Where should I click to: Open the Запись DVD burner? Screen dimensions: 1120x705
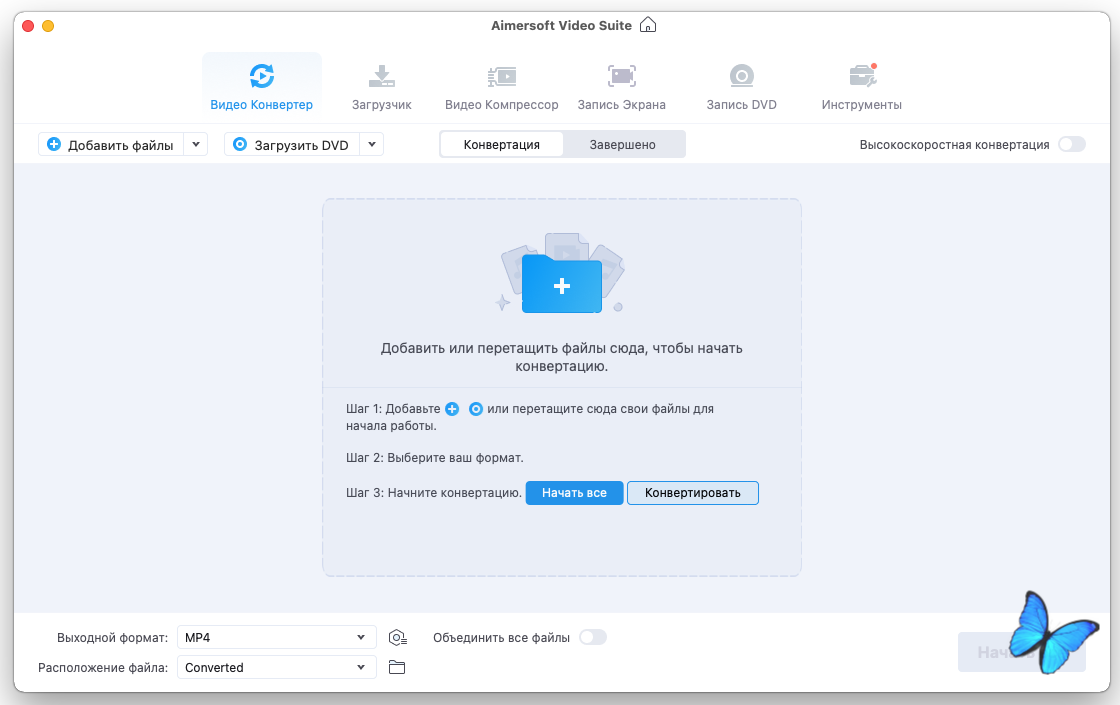click(741, 85)
